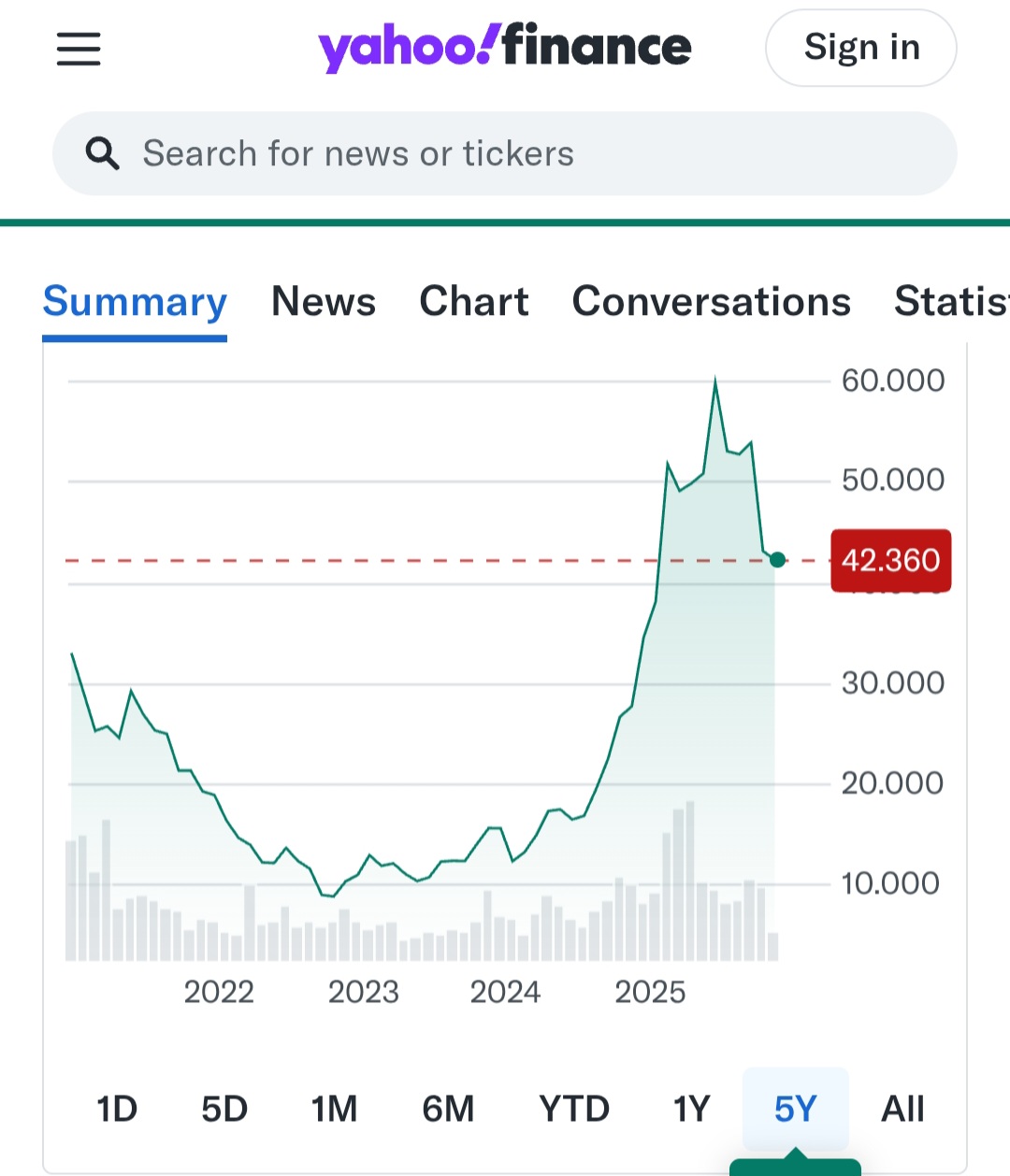The image size is (1010, 1176).
Task: Click the green current price dot on chart
Action: coord(777,560)
